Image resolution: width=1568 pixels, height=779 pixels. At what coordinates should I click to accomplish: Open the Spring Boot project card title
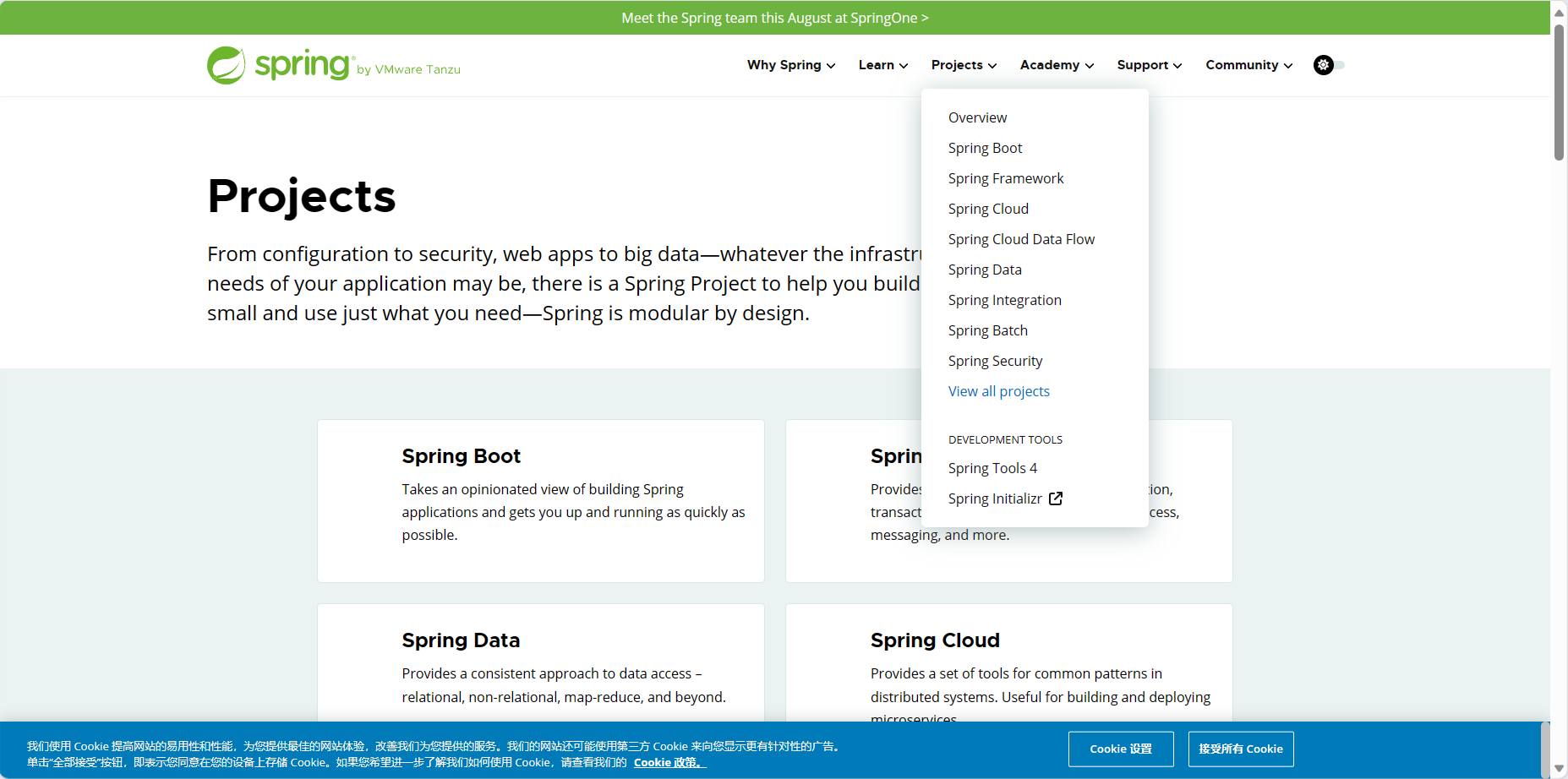462,456
